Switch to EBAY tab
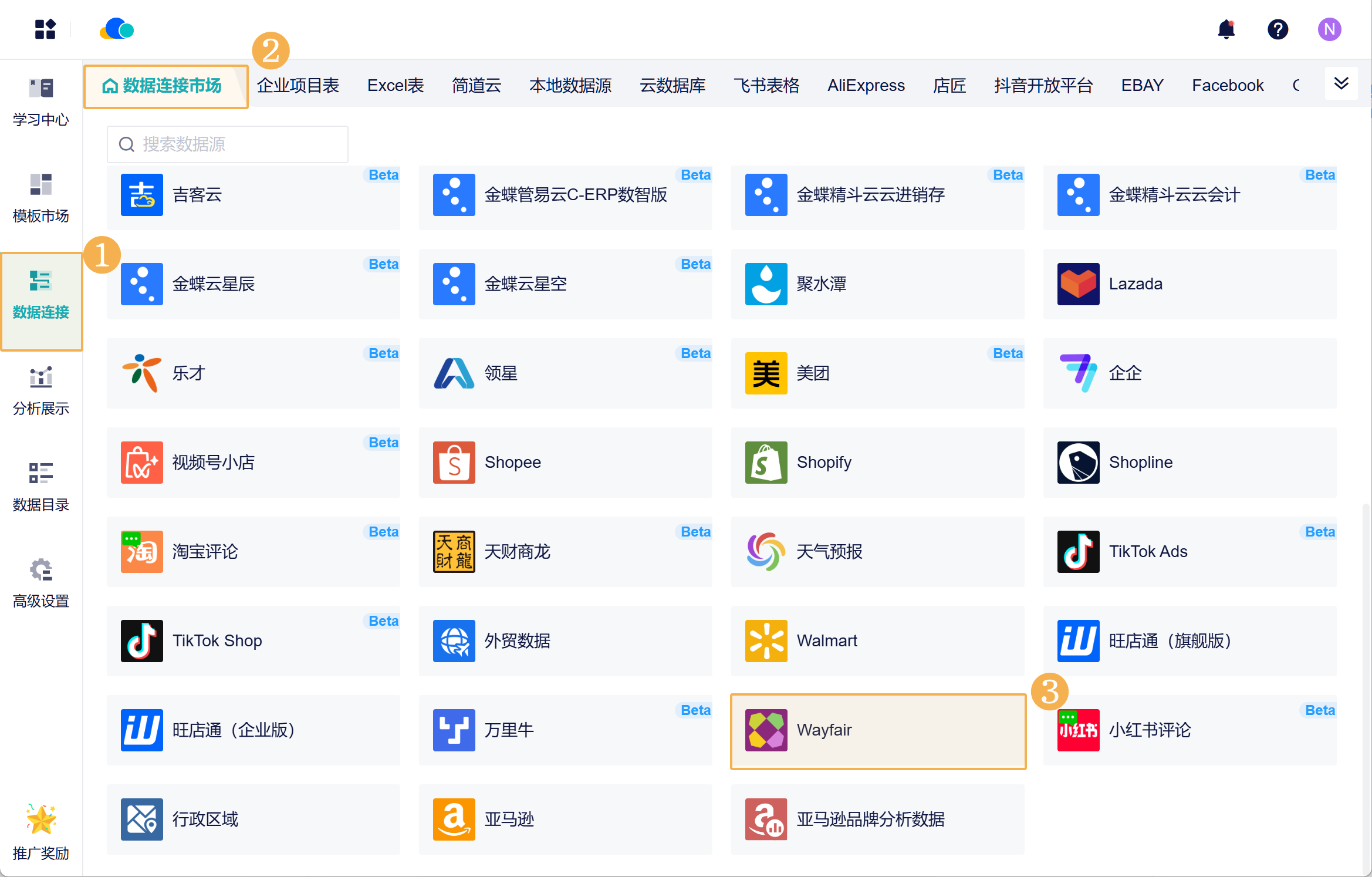Viewport: 1372px width, 877px height. pos(1142,86)
